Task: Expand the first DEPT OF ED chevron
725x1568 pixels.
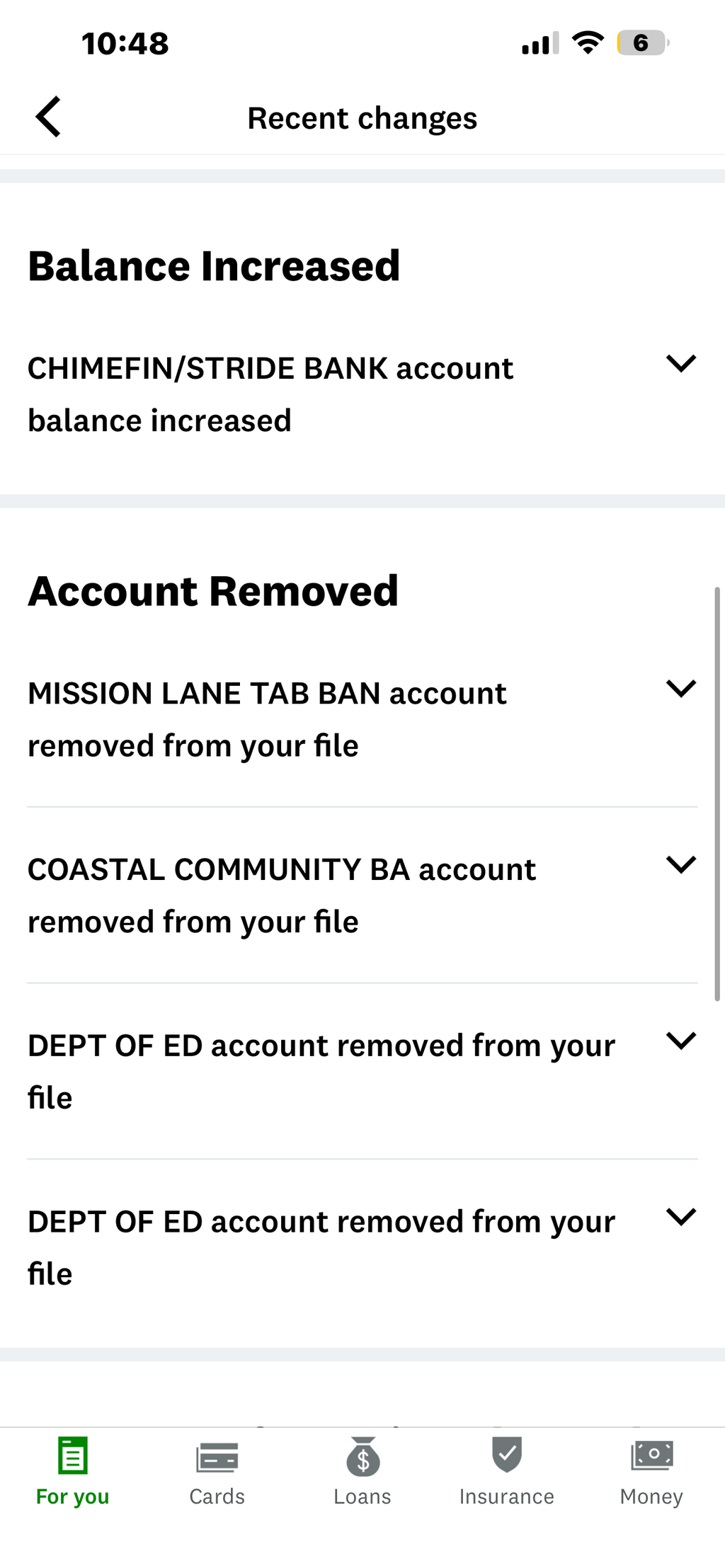Action: tap(681, 1041)
